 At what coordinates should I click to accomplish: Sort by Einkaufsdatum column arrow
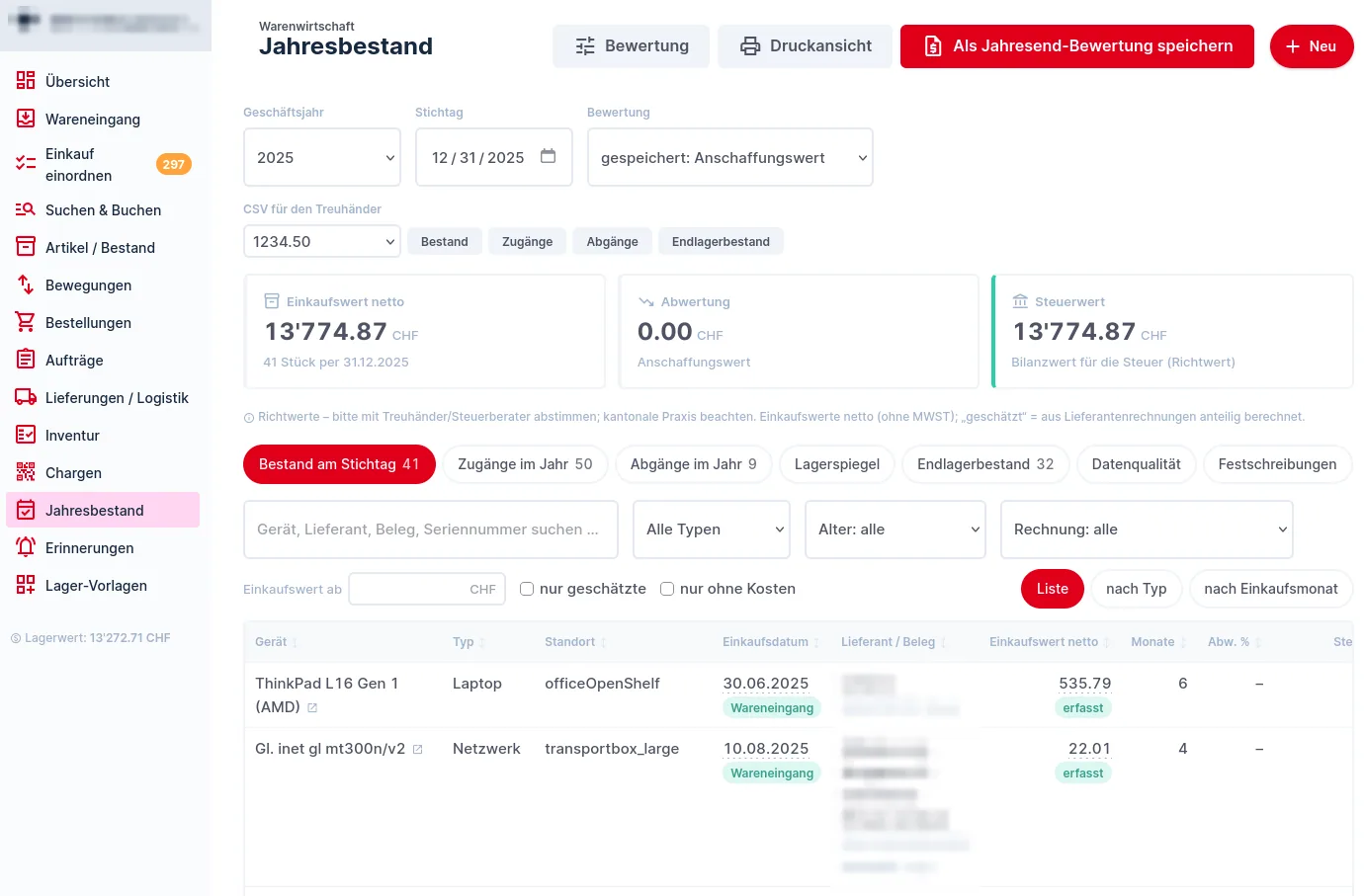click(x=816, y=643)
